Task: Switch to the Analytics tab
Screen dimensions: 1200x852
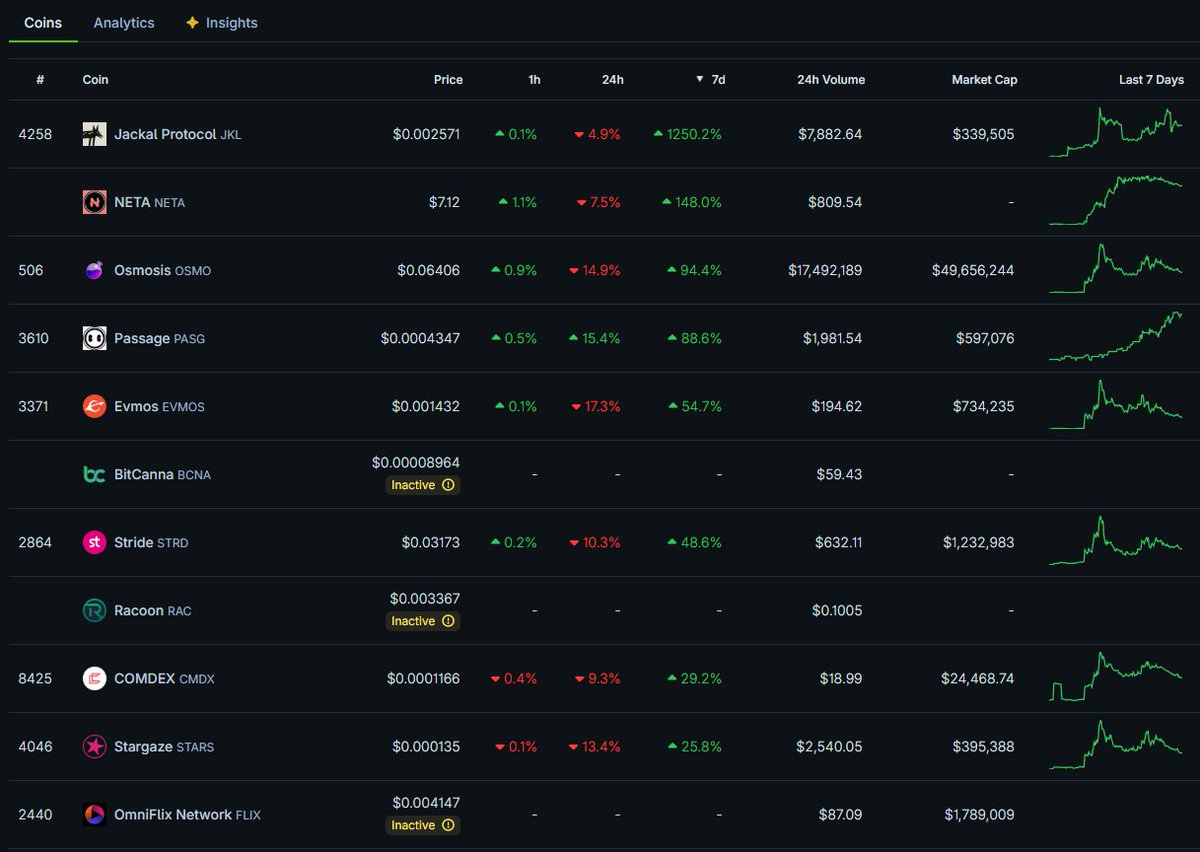Action: (x=124, y=22)
